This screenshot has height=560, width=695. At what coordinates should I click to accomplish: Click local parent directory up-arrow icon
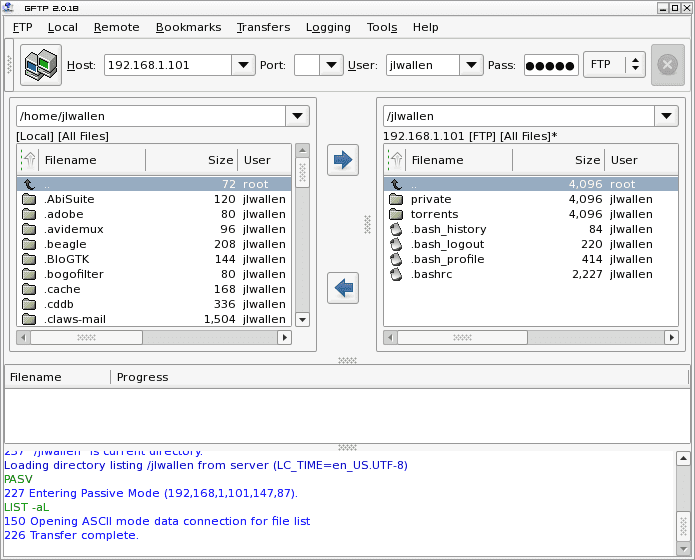point(29,184)
